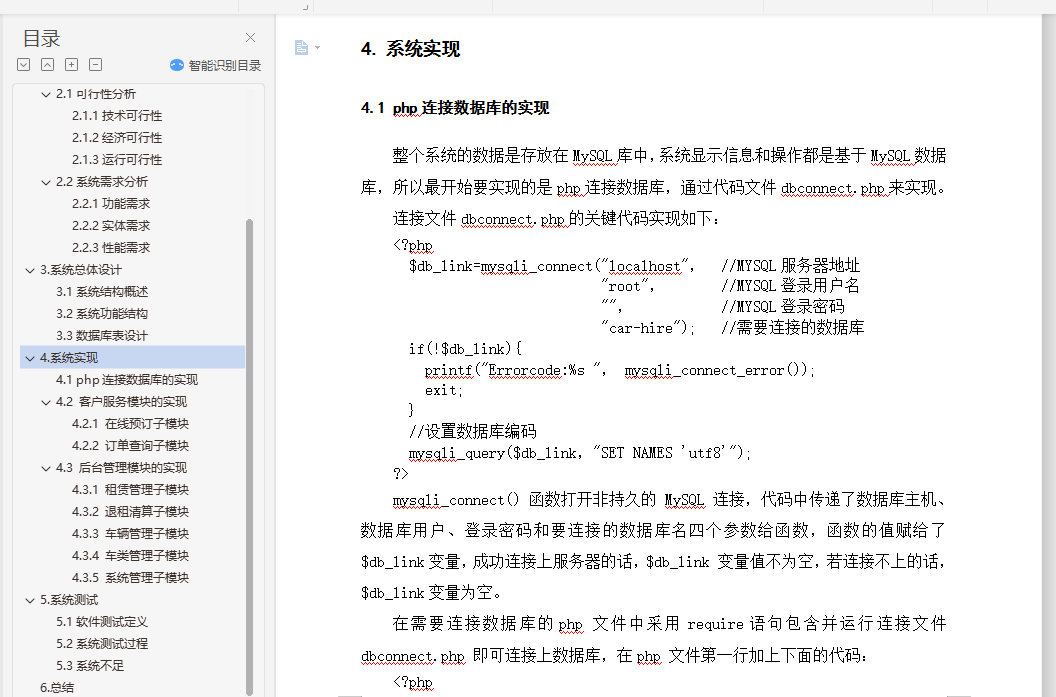Viewport: 1056px width, 697px height.
Task: Jump to 2.2.2 实体需求 heading
Action: point(111,226)
